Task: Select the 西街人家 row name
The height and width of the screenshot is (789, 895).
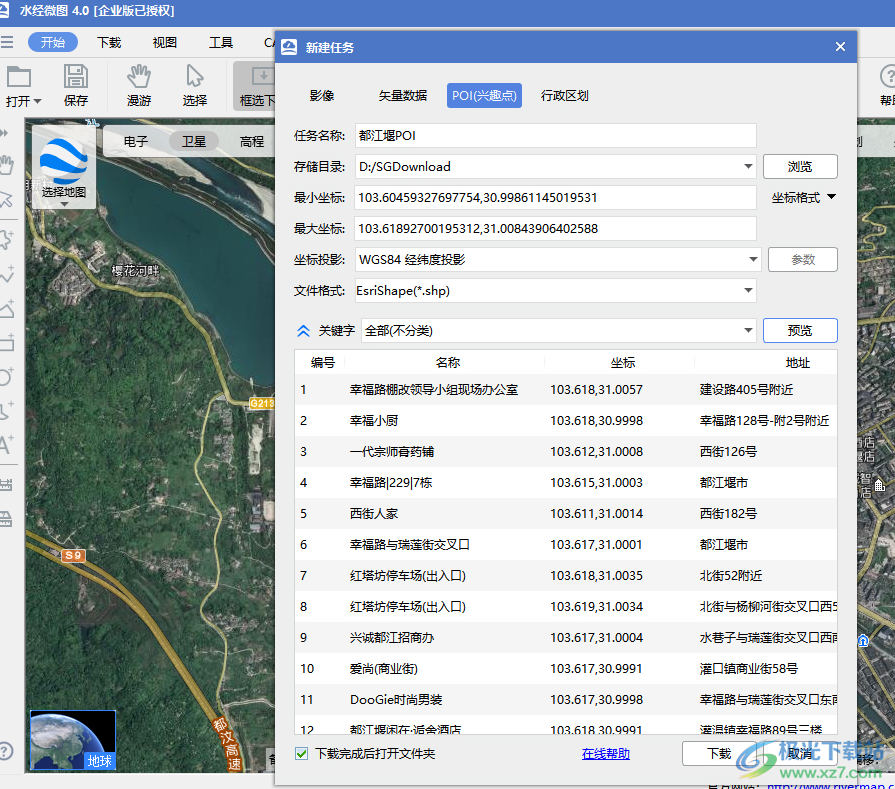Action: [374, 514]
